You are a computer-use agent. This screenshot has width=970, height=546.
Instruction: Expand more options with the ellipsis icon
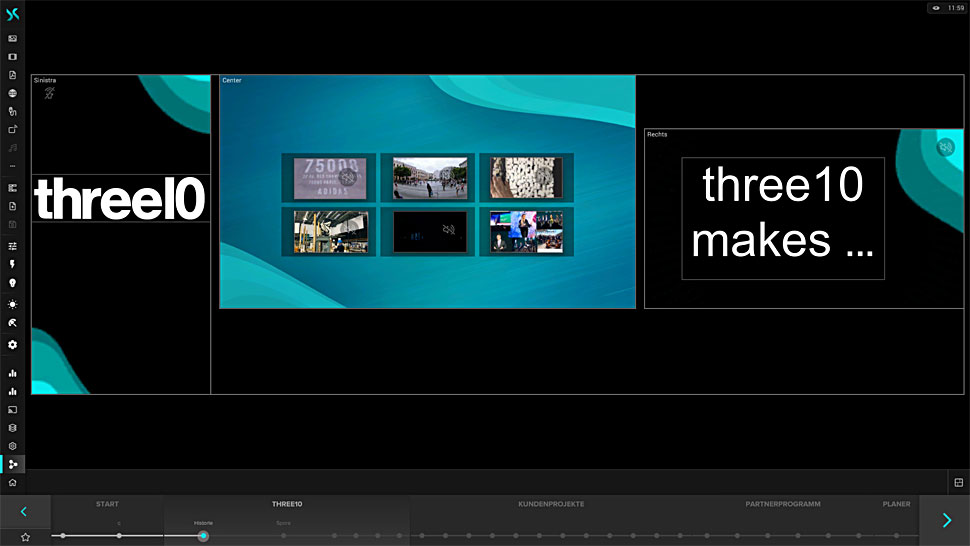(x=12, y=166)
